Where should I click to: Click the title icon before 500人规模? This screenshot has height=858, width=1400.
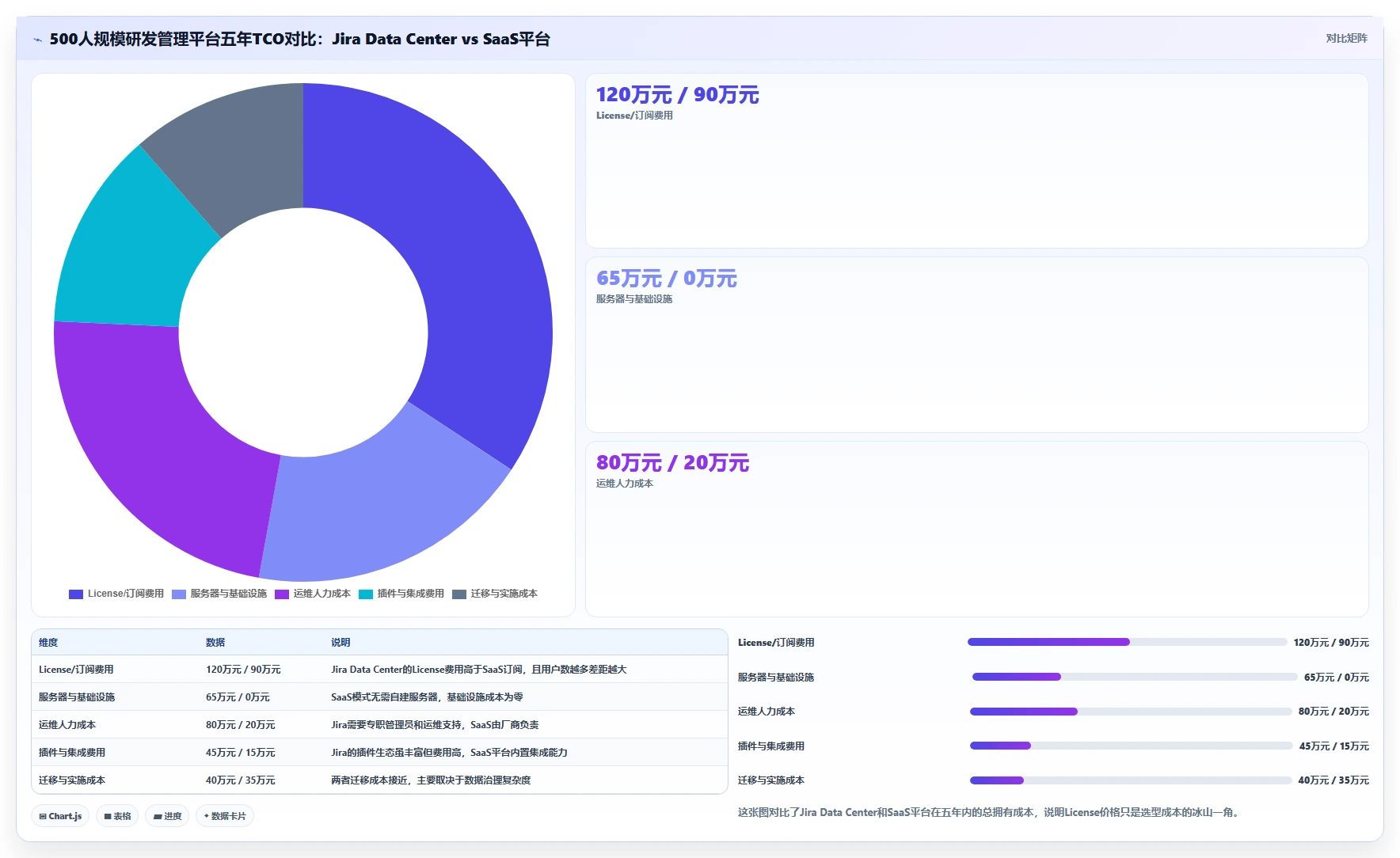pyautogui.click(x=37, y=40)
